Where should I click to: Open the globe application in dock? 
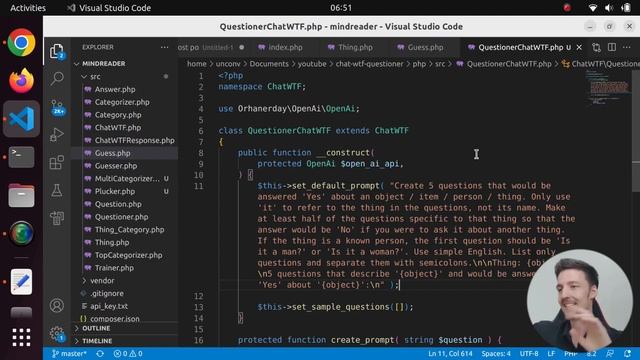coord(21,233)
